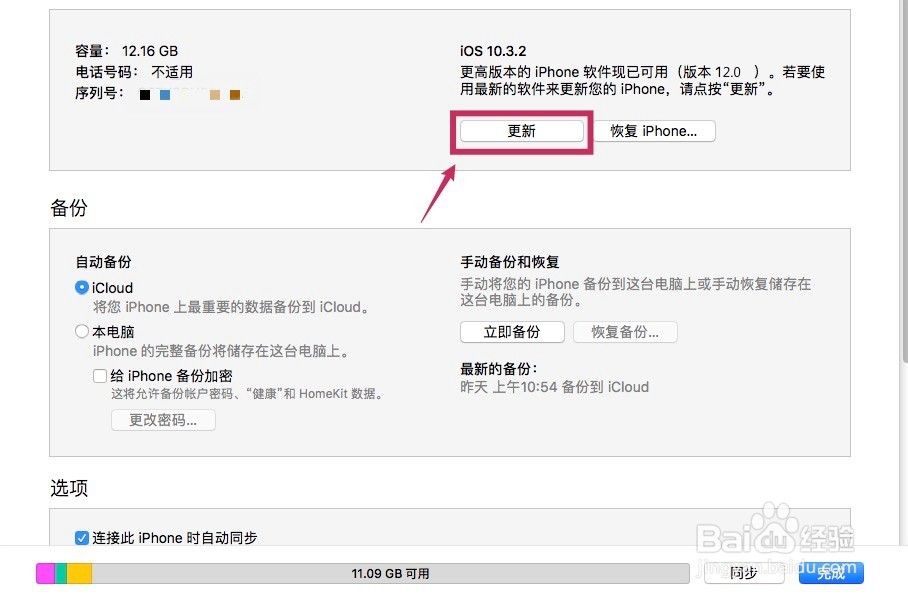Viewport: 908px width, 599px height.
Task: Click the yellow segment in the capacity bar
Action: click(x=76, y=573)
